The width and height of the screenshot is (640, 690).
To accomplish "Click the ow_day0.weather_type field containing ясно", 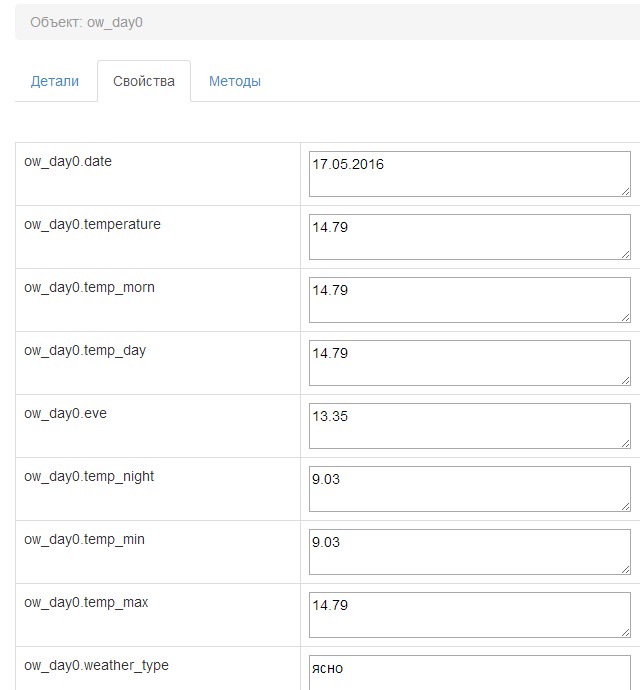I will (470, 672).
